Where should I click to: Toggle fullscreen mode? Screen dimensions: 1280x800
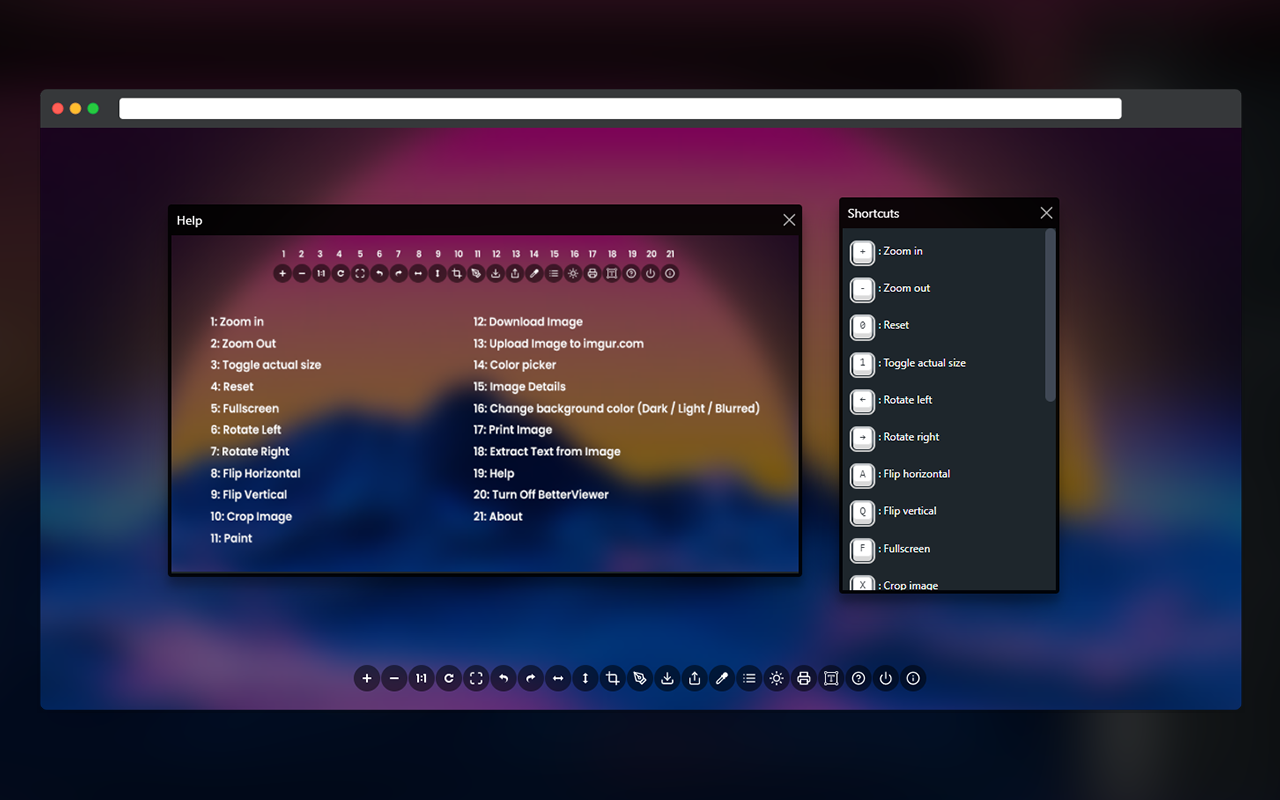click(475, 678)
